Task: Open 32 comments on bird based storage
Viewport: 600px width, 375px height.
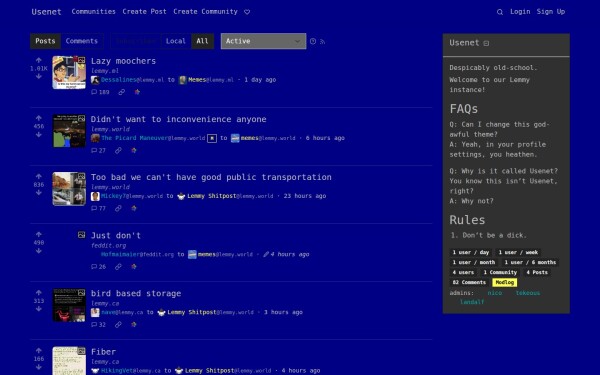Action: [x=98, y=325]
